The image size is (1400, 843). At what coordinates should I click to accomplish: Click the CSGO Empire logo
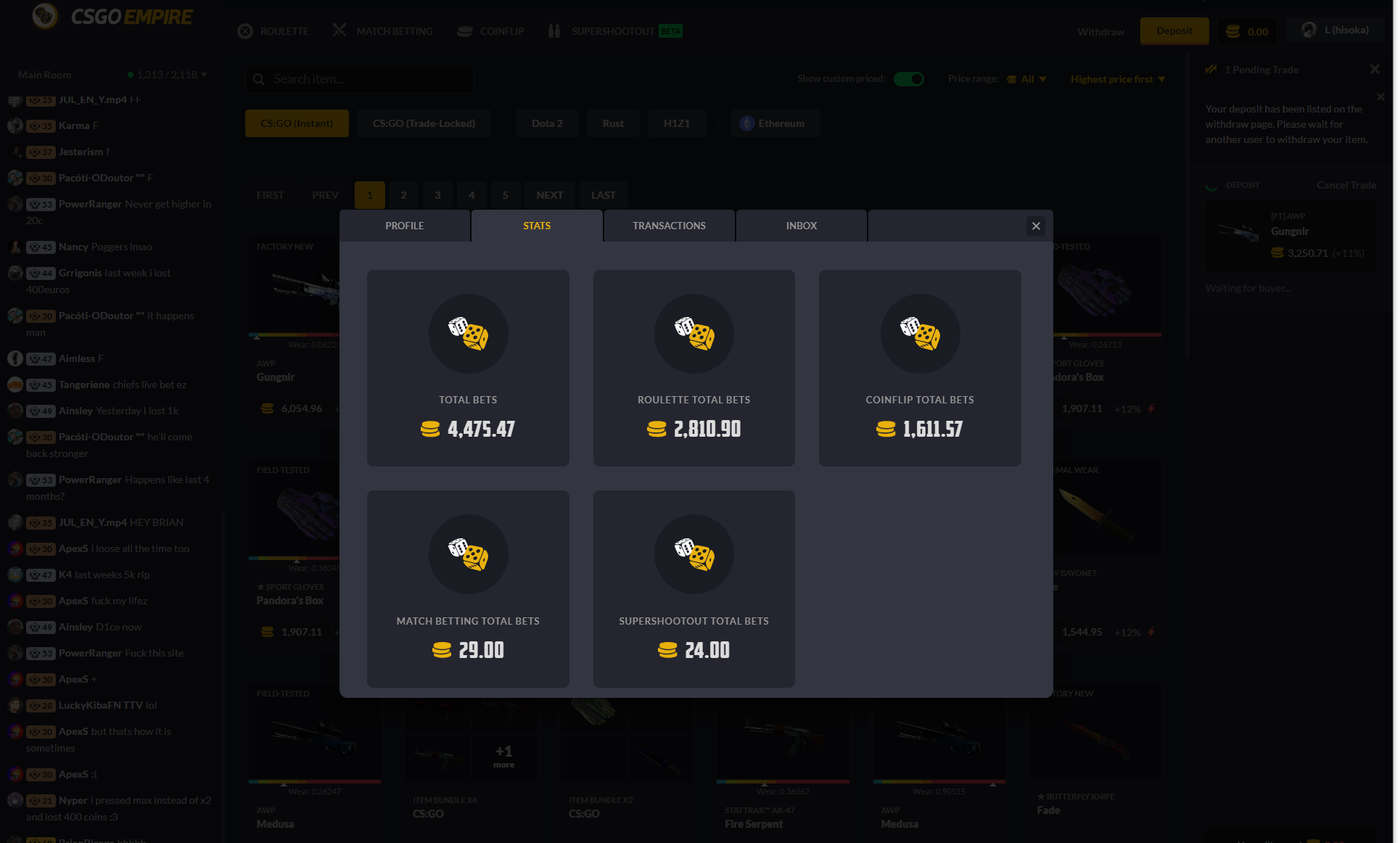(112, 16)
